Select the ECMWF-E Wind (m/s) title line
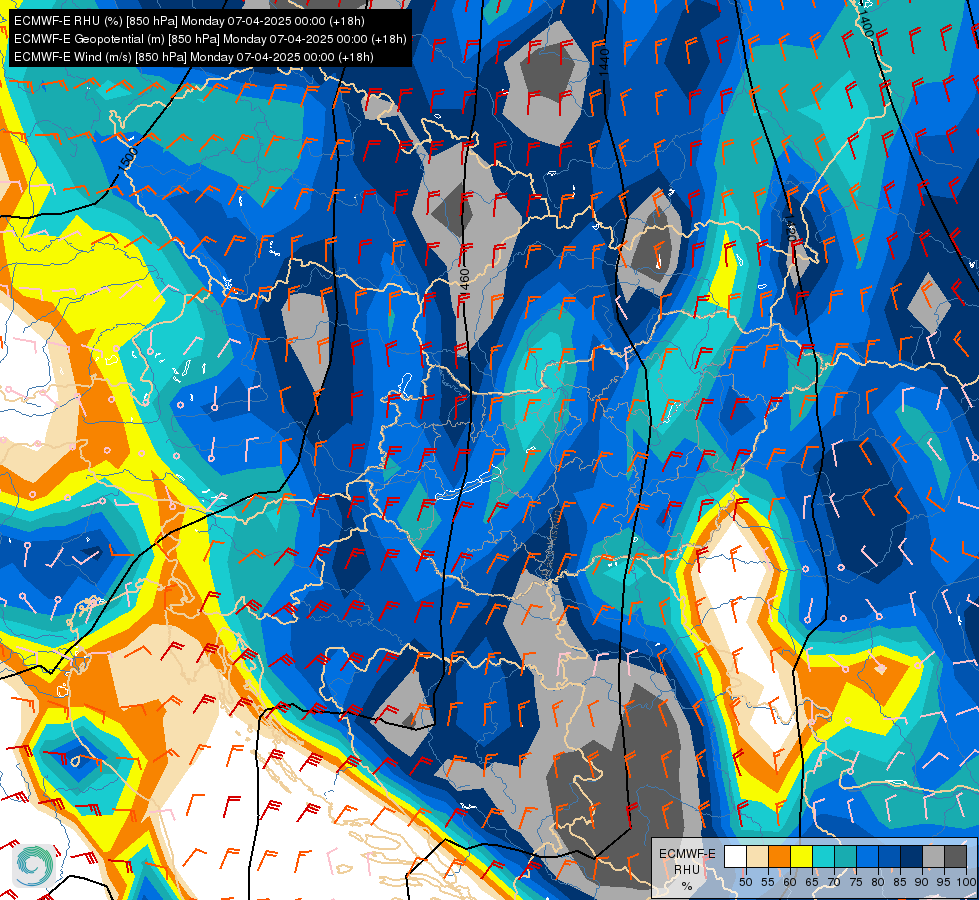 (194, 57)
